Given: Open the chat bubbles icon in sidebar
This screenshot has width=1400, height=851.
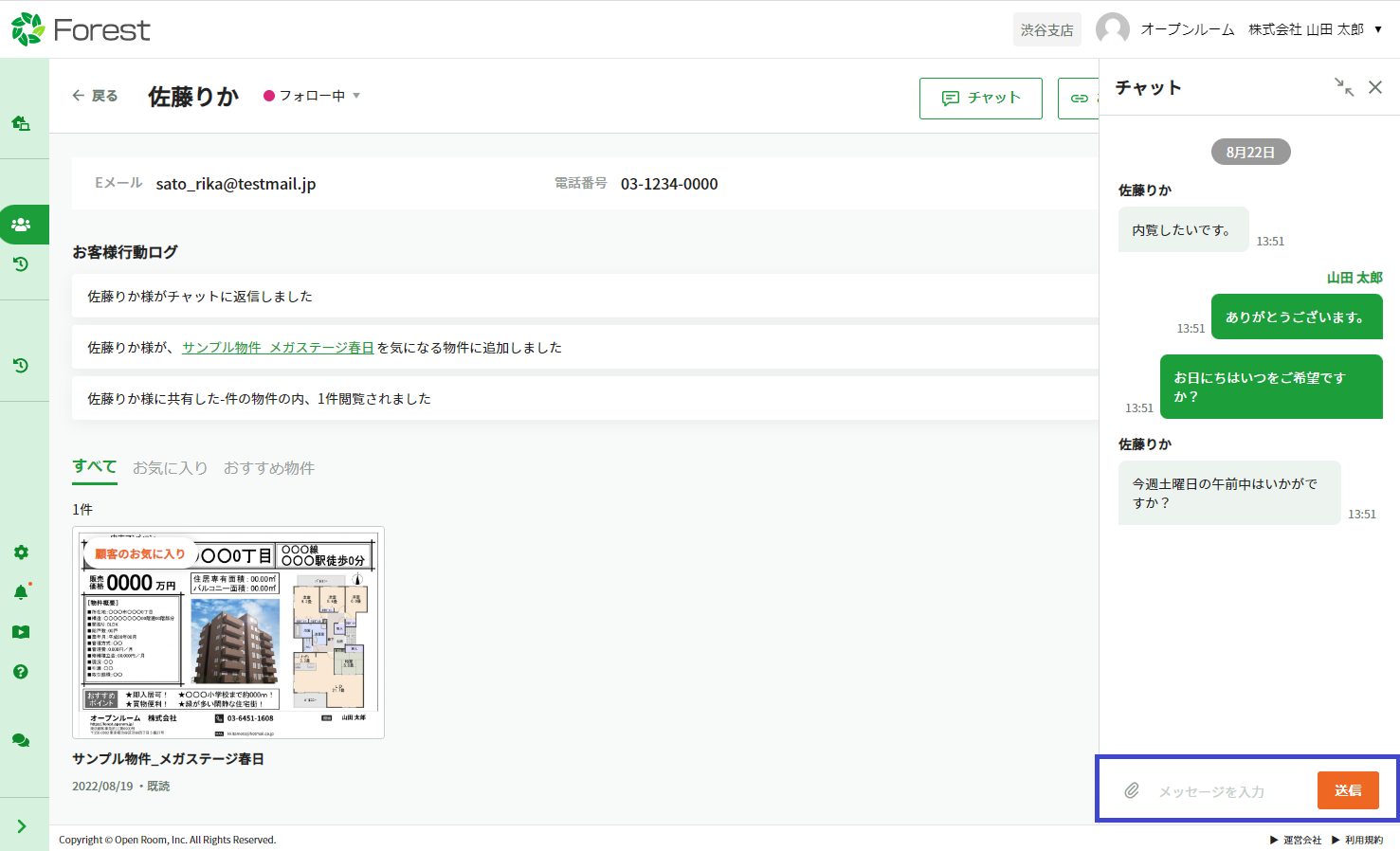Looking at the screenshot, I should click(x=21, y=740).
